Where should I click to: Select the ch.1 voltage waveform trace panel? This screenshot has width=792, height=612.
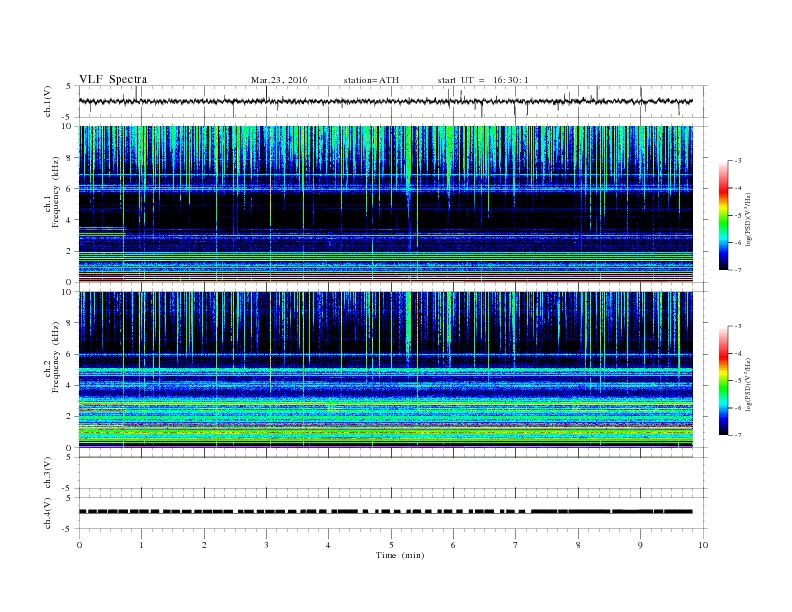[393, 101]
